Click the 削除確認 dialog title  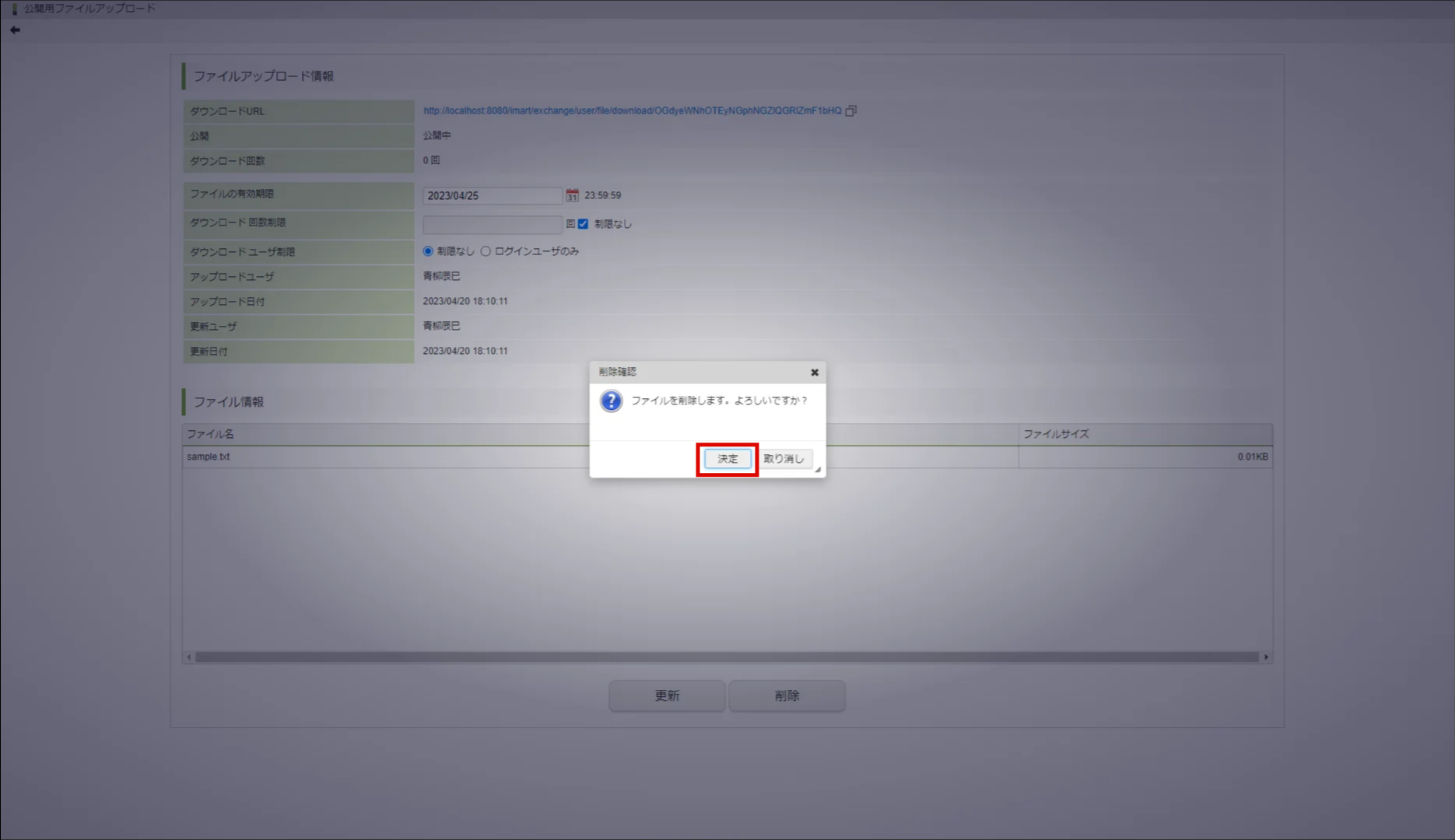point(617,372)
